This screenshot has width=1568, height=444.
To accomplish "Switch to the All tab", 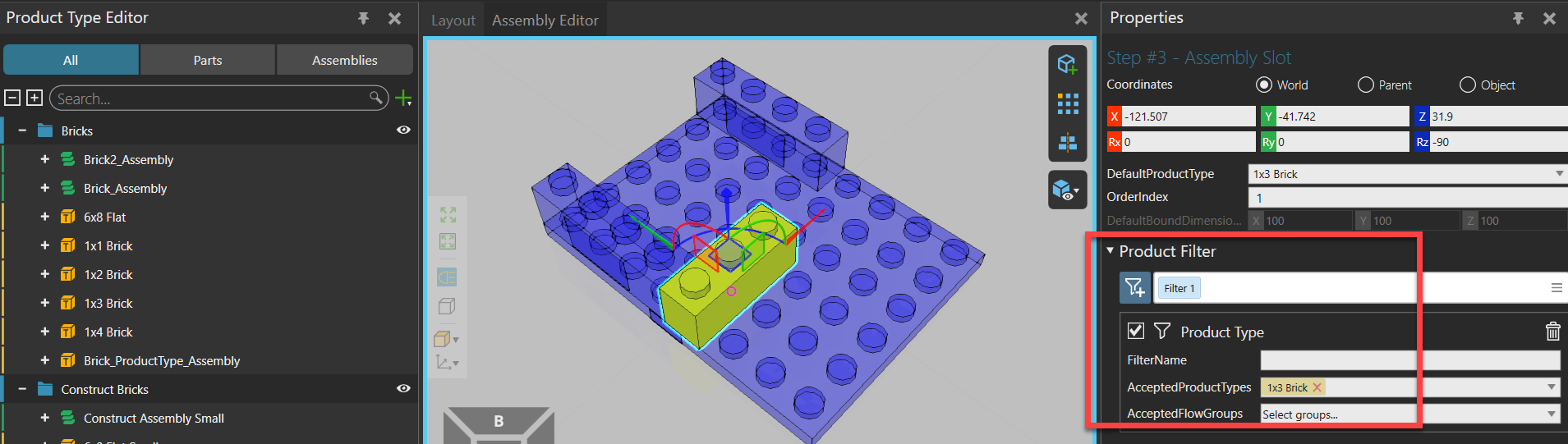I will click(x=71, y=60).
